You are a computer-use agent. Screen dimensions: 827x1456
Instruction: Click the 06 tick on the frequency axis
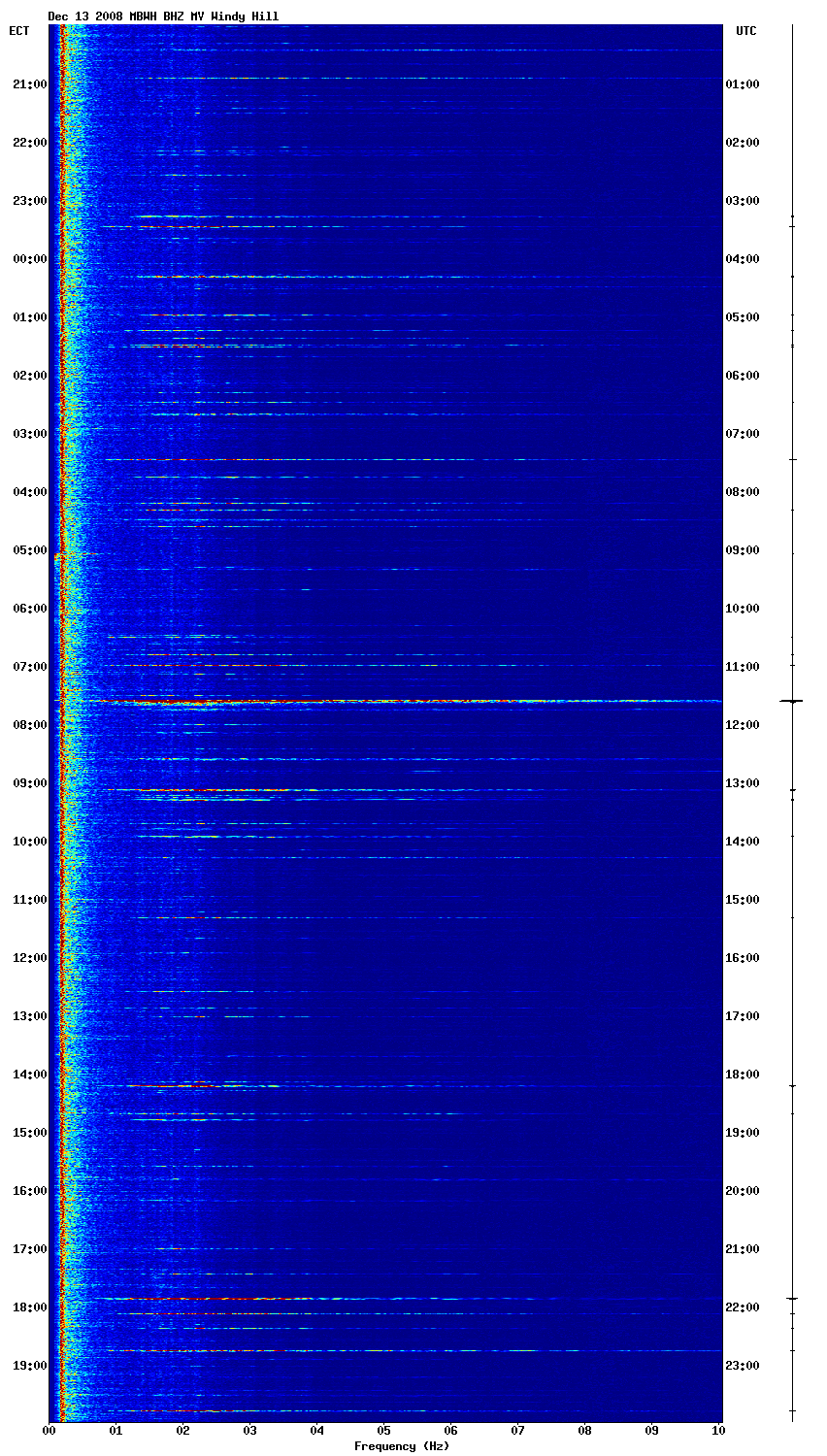click(451, 1431)
